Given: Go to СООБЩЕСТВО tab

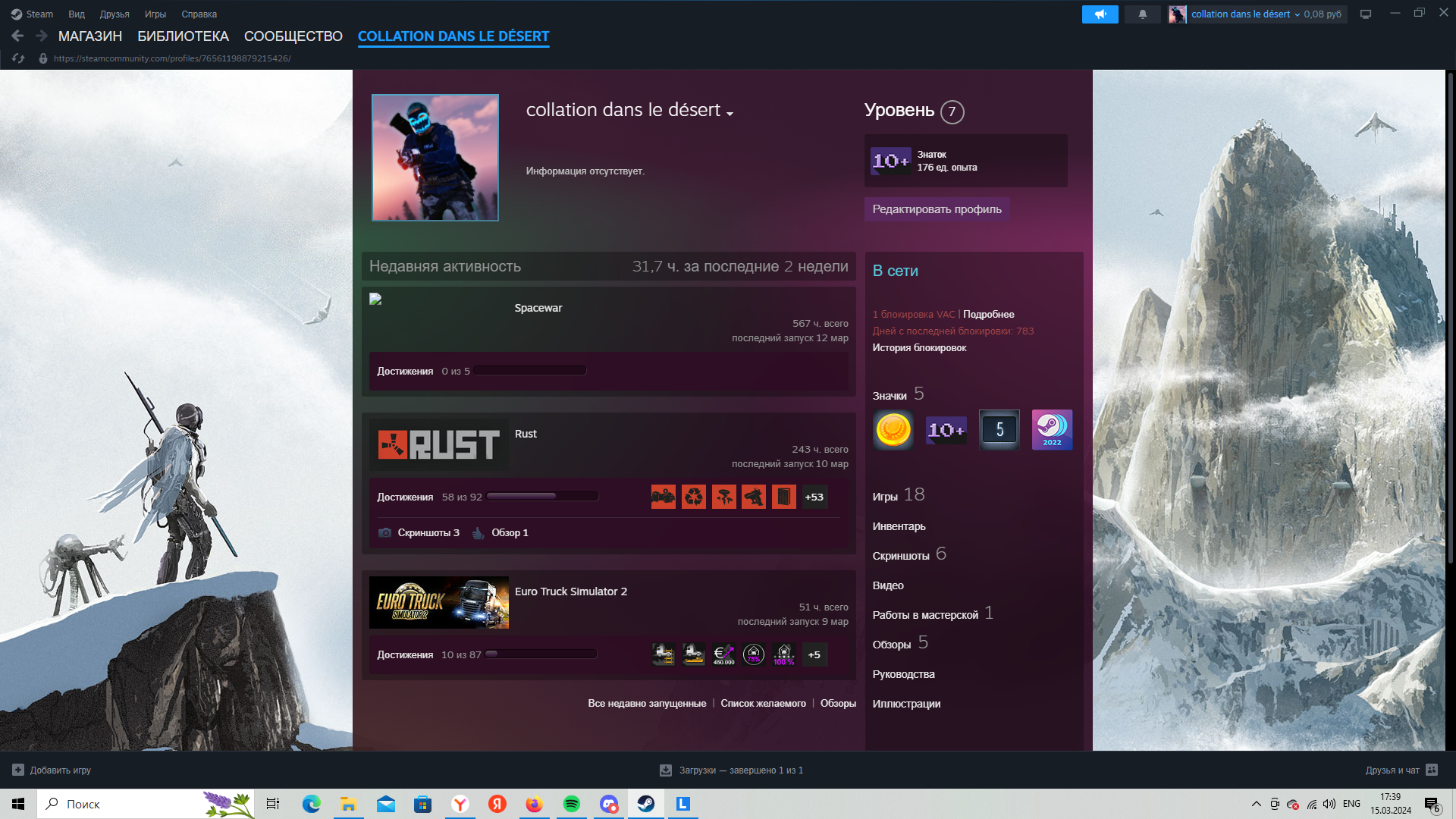Looking at the screenshot, I should [293, 36].
